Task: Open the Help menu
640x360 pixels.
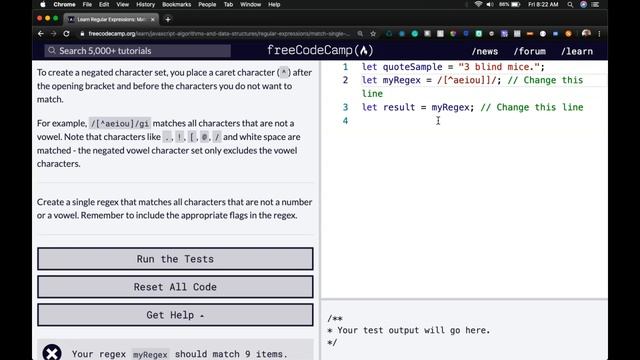Action: (x=274, y=4)
